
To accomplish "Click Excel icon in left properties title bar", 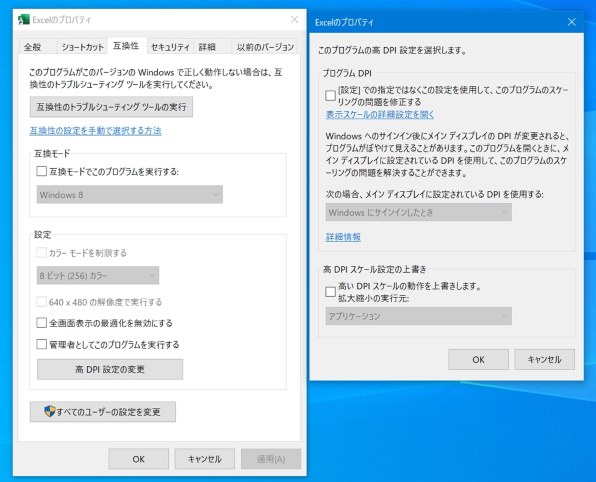I will point(24,20).
